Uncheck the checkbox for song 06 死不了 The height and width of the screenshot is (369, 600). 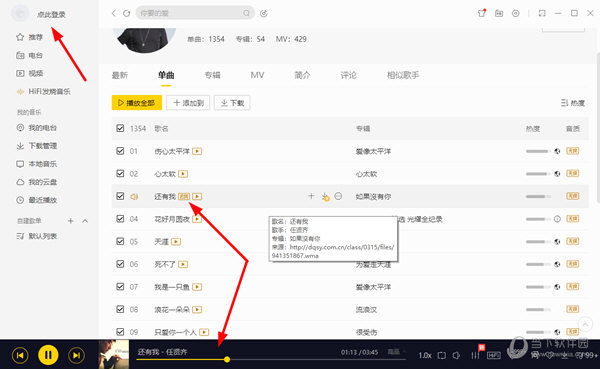click(x=120, y=264)
